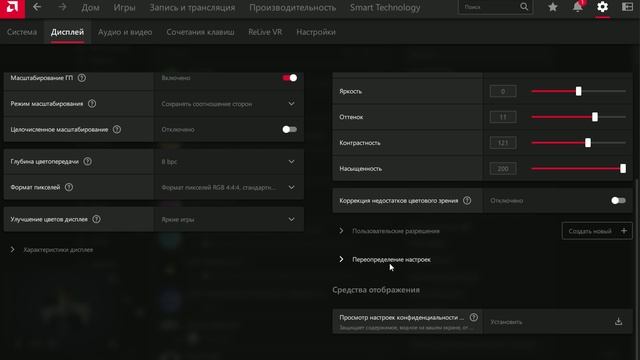Viewport: 640px width, 360px height.
Task: Adjust the Контрастность slider
Action: point(578,142)
